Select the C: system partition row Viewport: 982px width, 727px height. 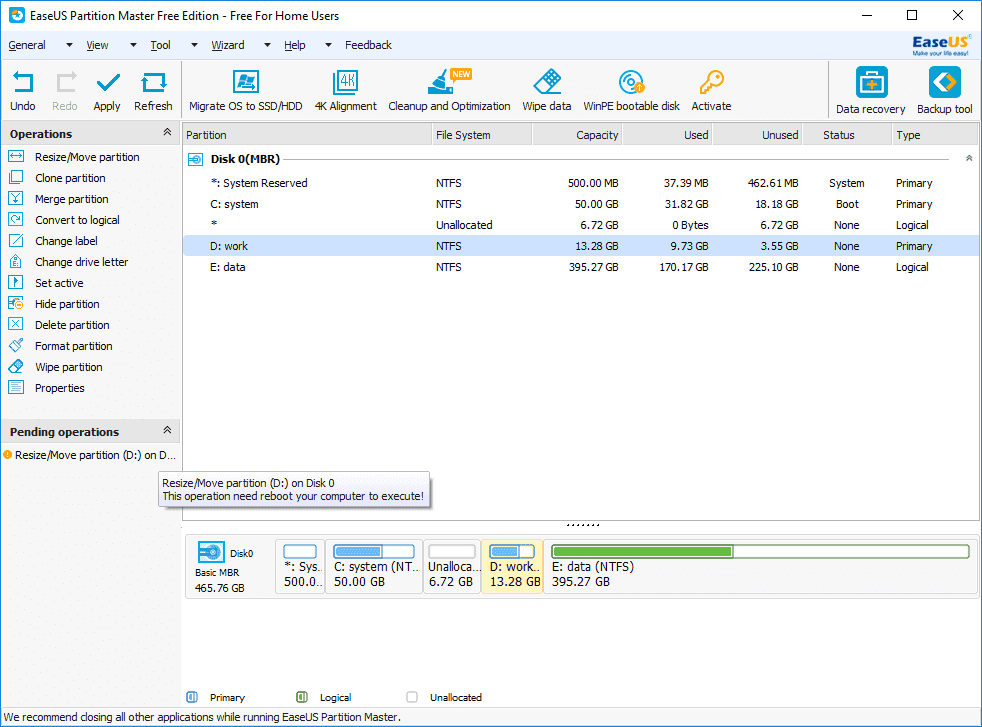point(581,204)
